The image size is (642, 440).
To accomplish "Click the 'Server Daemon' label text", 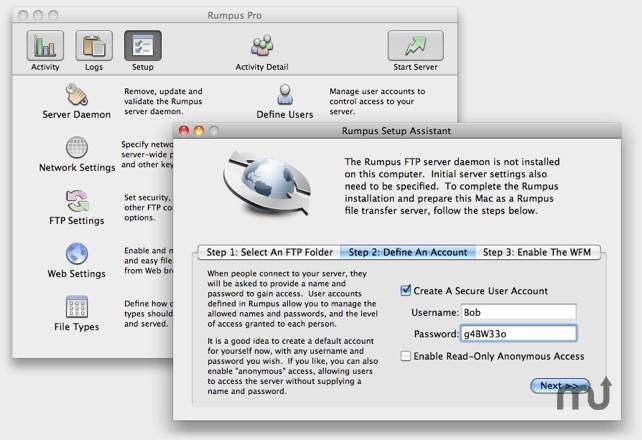I will 77,115.
